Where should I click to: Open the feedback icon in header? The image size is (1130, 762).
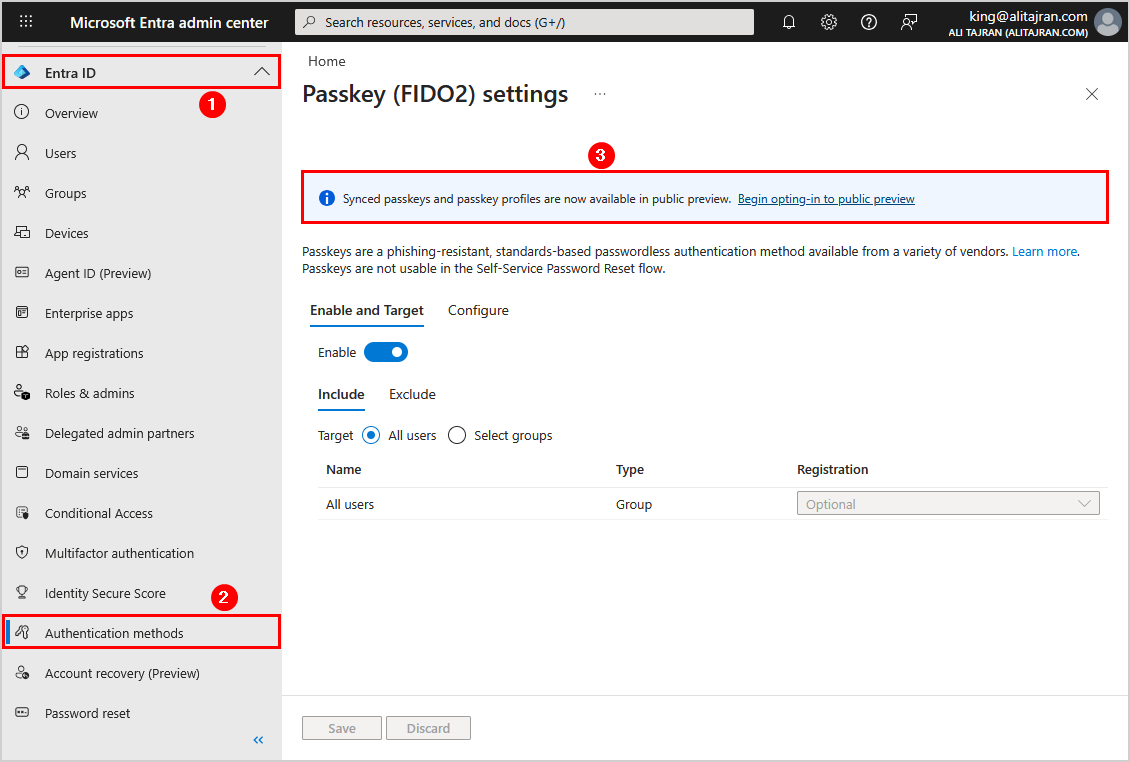(909, 22)
